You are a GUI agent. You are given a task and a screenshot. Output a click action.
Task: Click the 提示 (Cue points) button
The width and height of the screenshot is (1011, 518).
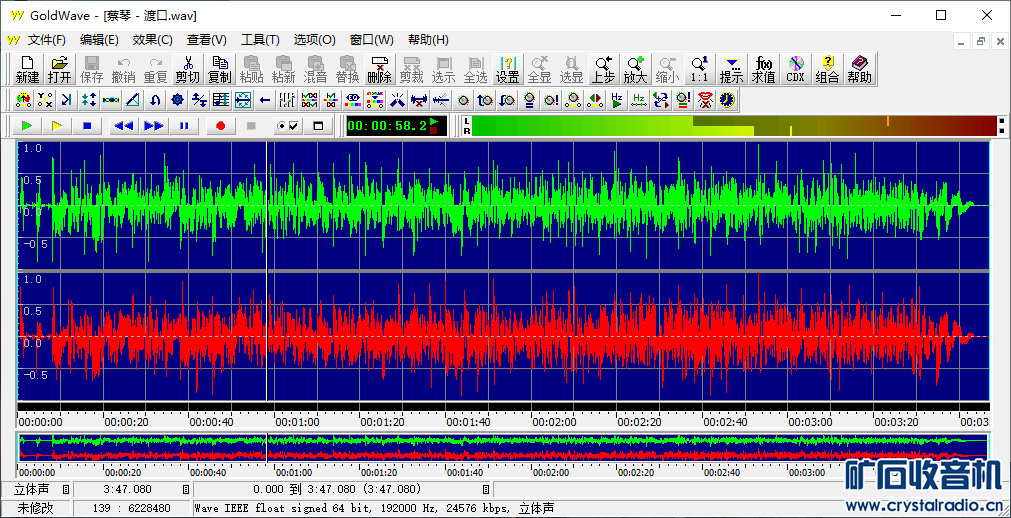click(731, 70)
